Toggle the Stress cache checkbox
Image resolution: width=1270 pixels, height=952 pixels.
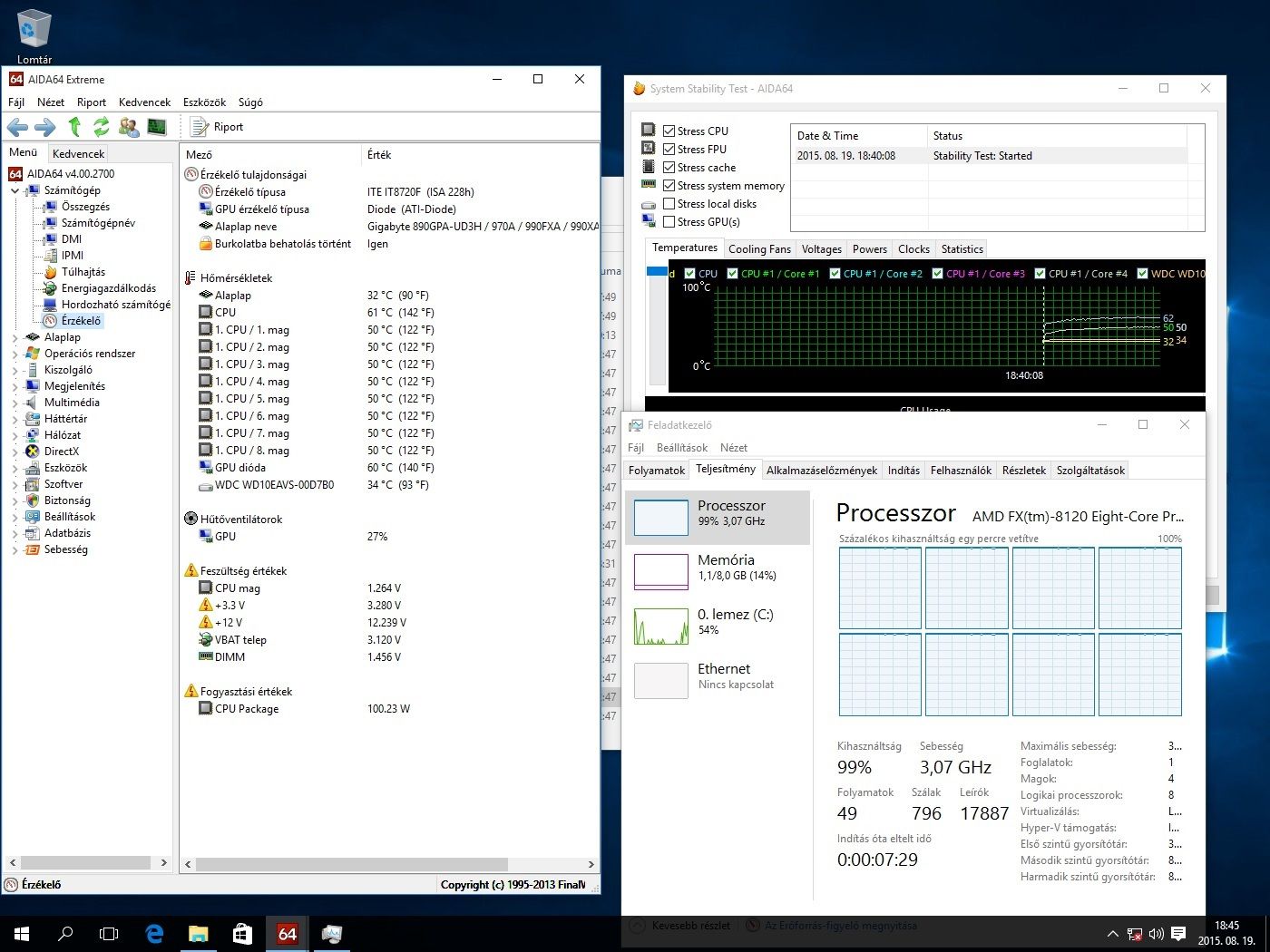coord(669,168)
